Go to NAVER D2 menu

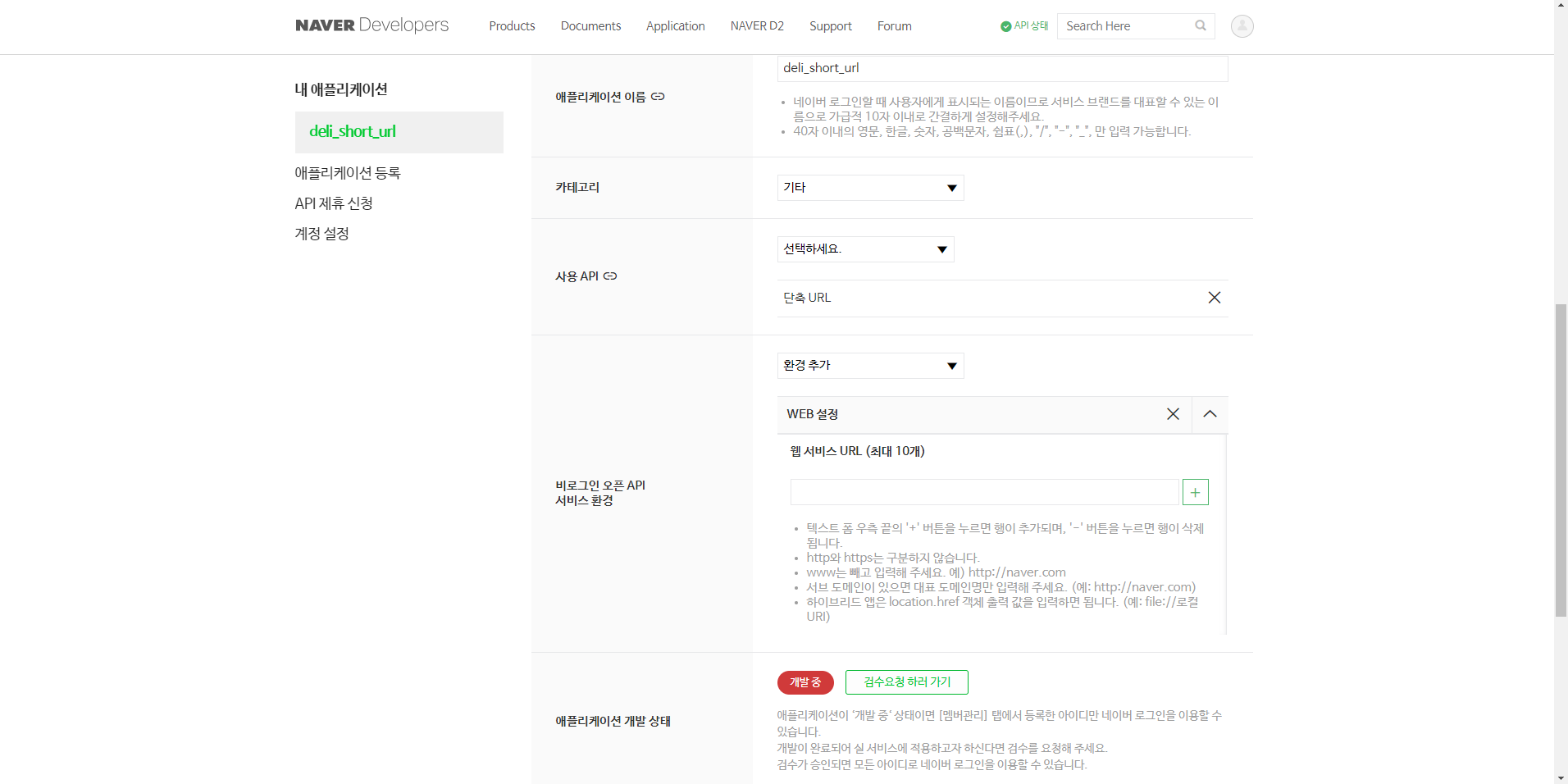click(757, 26)
